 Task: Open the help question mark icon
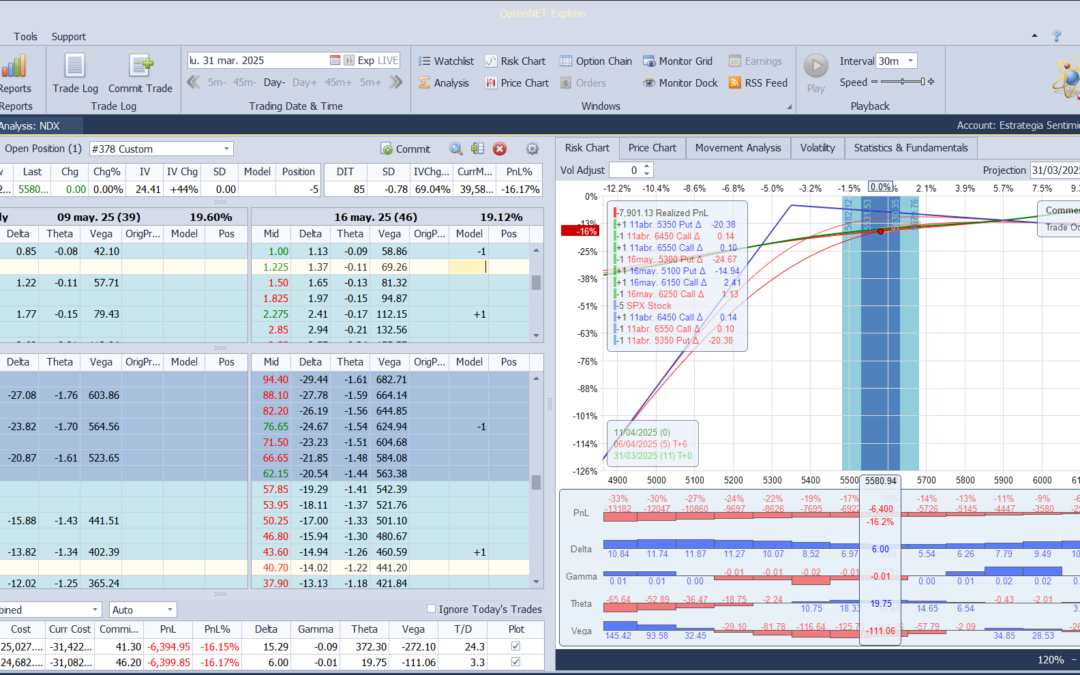pos(1057,37)
